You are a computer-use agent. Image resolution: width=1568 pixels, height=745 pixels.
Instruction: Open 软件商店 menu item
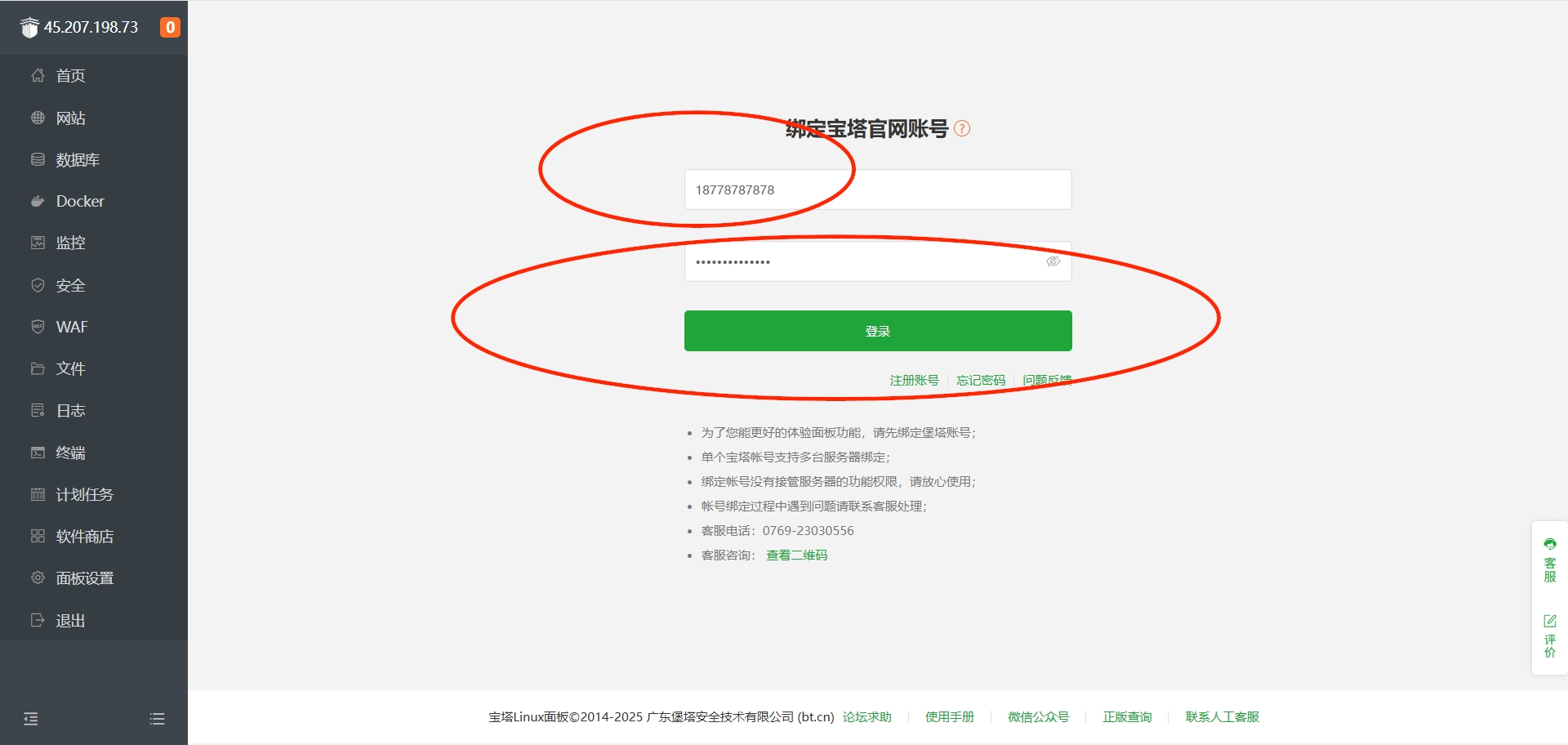(94, 536)
